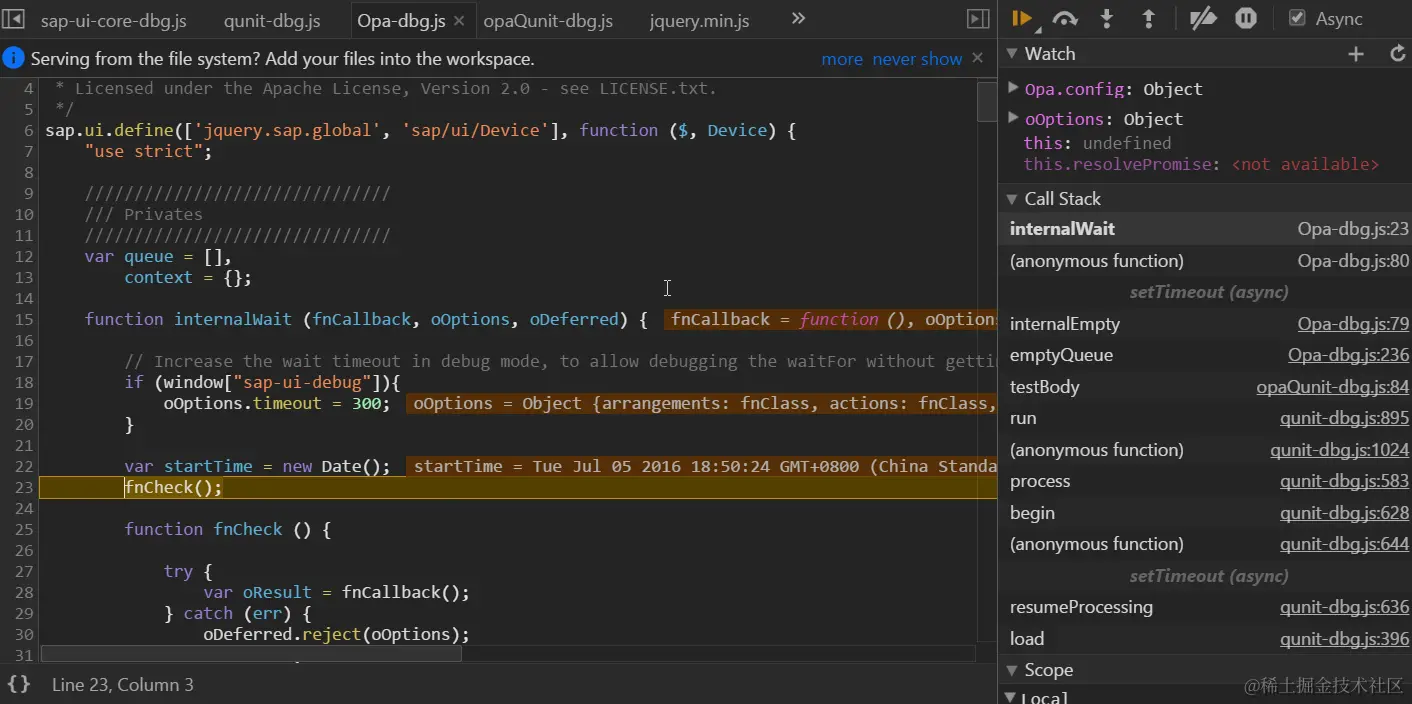Click the fnCheck(); call on line 23

tap(173, 487)
